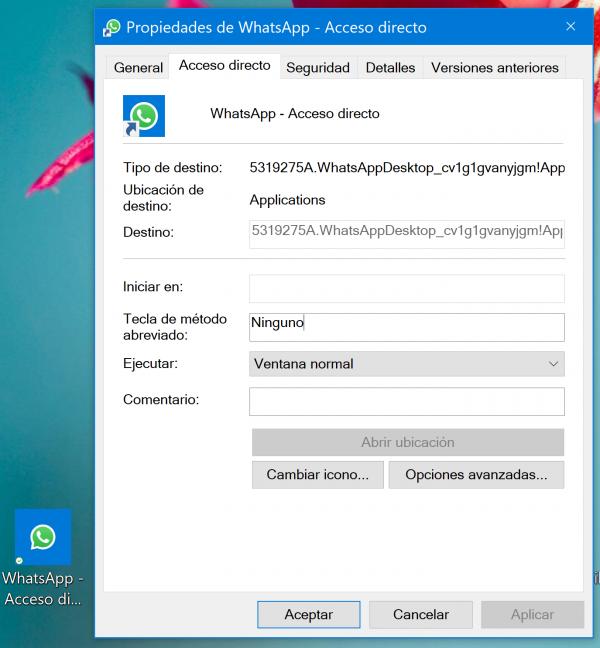
Task: Click the Destino: label
Action: coord(148,232)
